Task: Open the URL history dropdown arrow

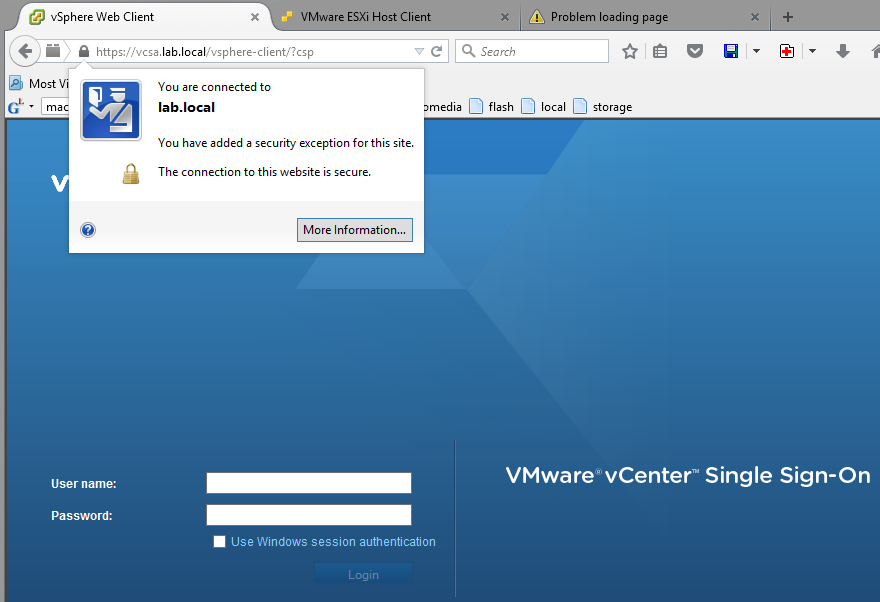Action: click(419, 52)
